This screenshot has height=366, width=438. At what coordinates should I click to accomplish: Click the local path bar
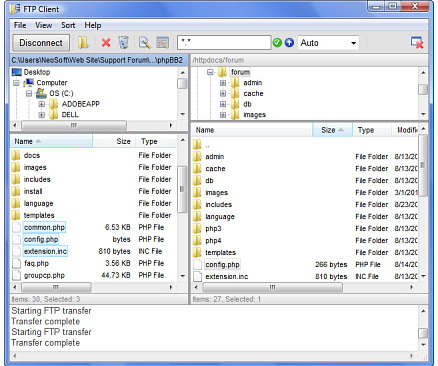99,60
